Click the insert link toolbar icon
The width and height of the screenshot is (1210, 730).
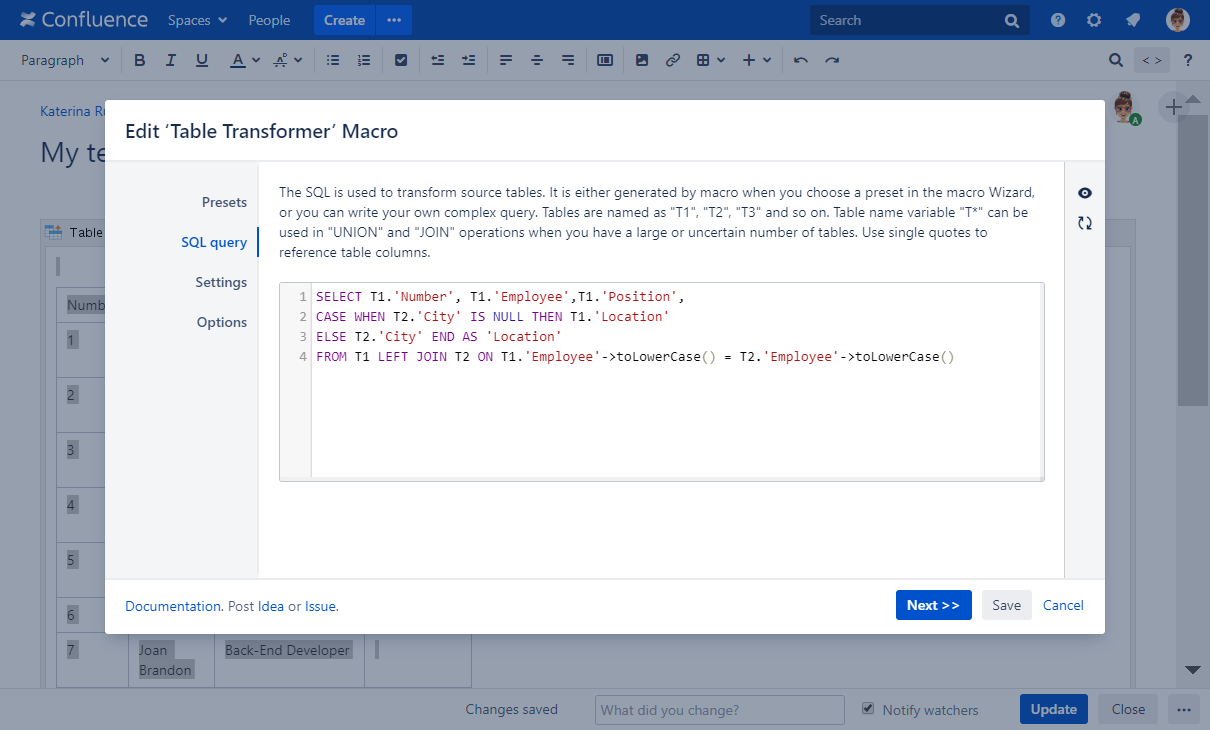point(673,60)
